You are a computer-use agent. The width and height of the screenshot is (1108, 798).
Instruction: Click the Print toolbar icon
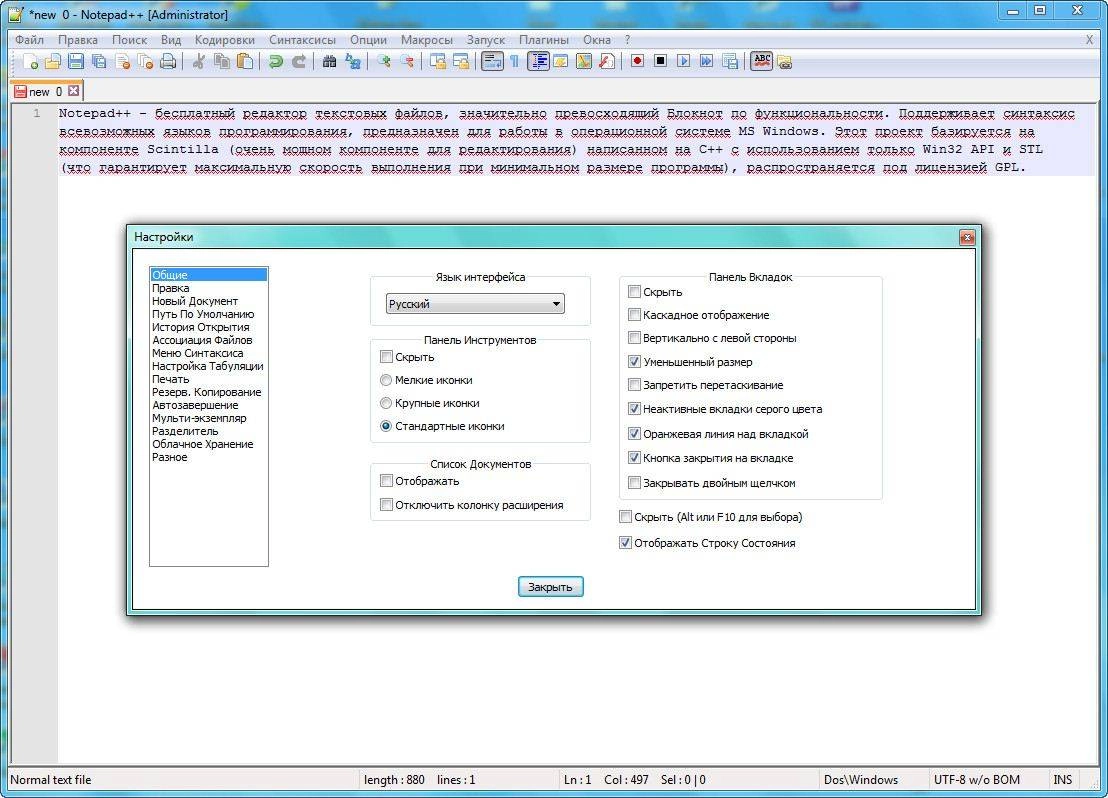(x=168, y=61)
